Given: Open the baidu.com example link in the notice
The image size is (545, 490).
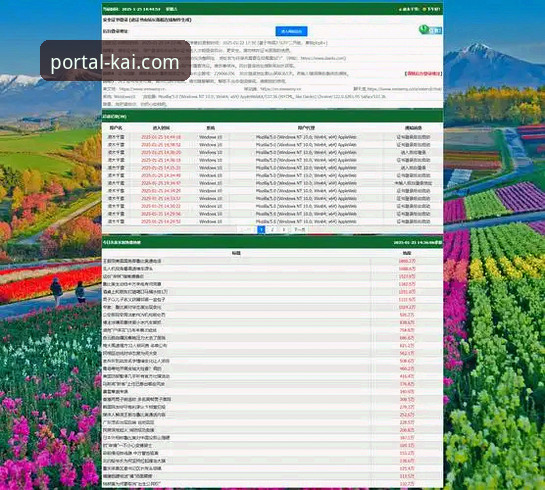Looking at the screenshot, I should coord(323,58).
